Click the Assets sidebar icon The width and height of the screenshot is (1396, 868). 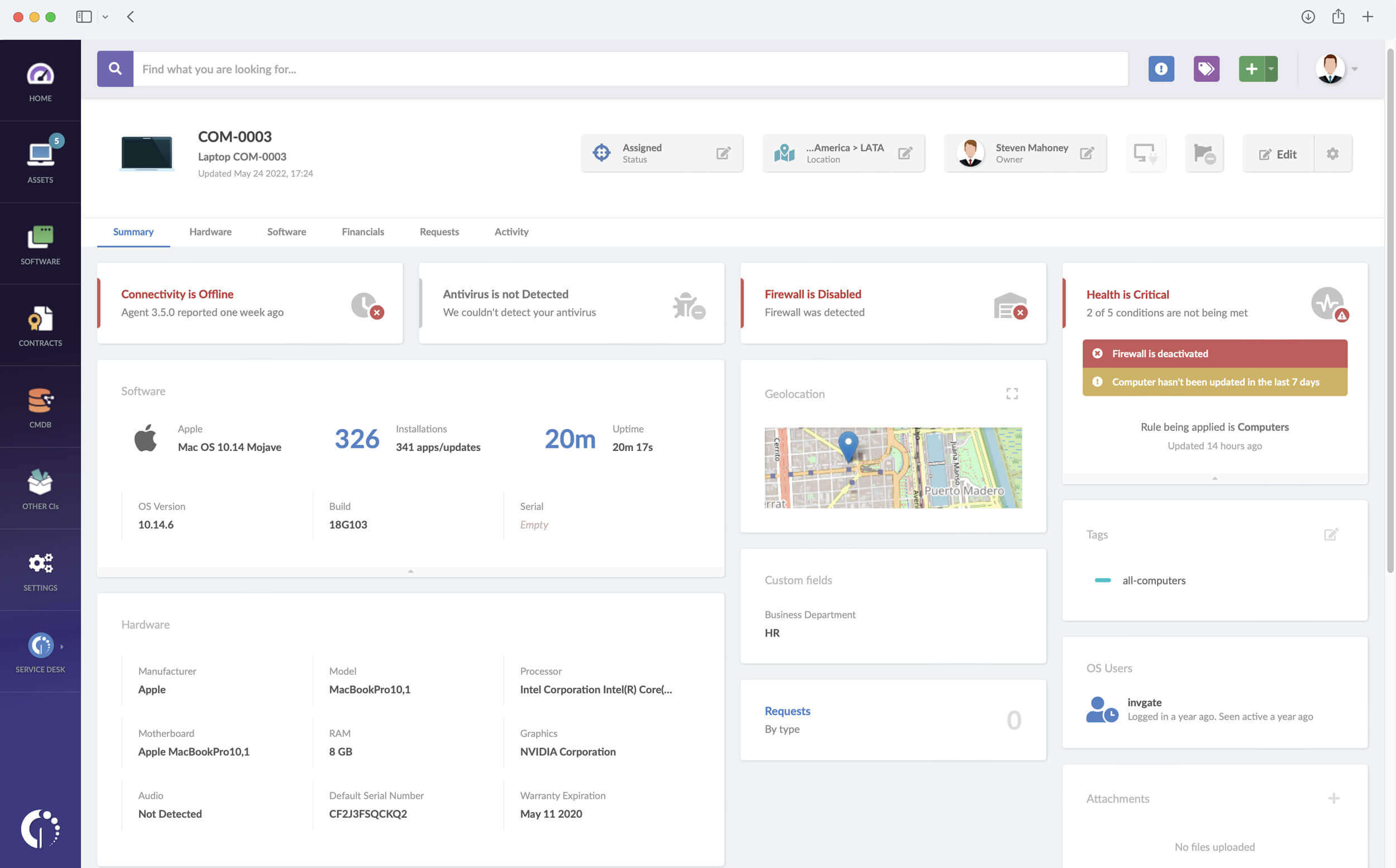40,159
